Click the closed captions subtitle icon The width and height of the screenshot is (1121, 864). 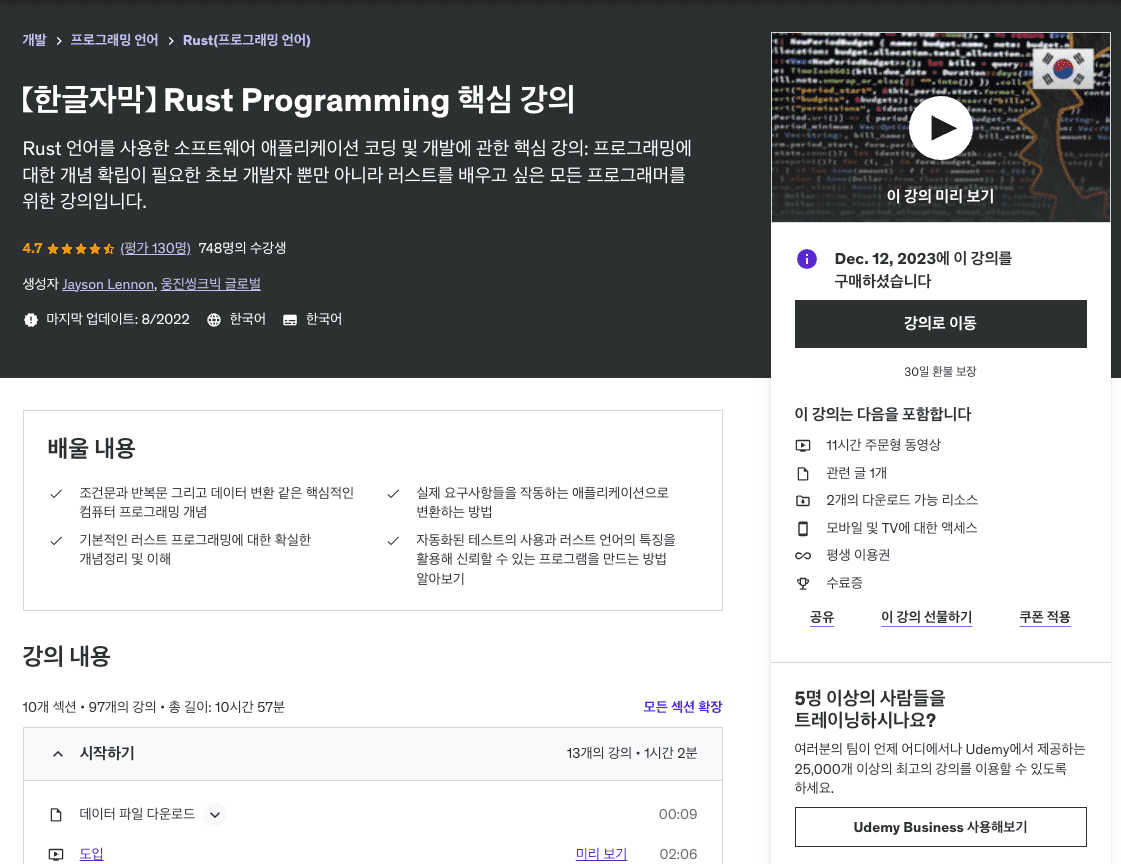coord(290,320)
